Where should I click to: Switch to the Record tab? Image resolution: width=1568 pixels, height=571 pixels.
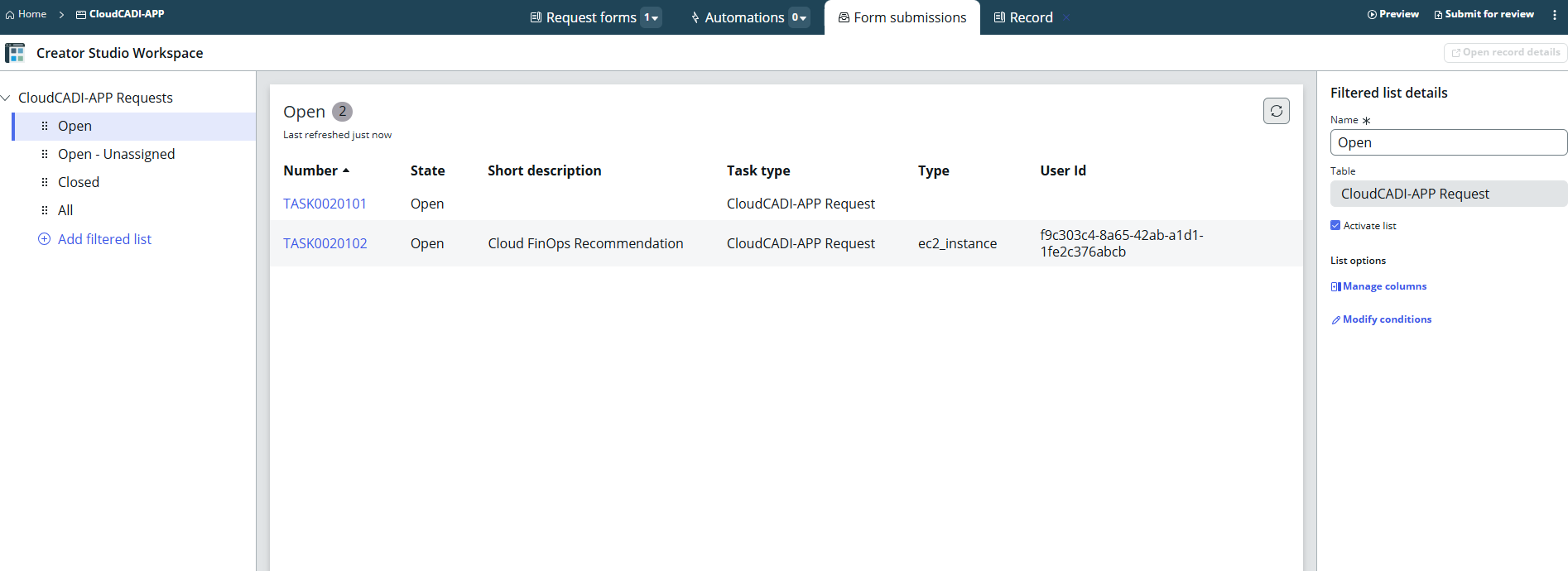click(1023, 17)
